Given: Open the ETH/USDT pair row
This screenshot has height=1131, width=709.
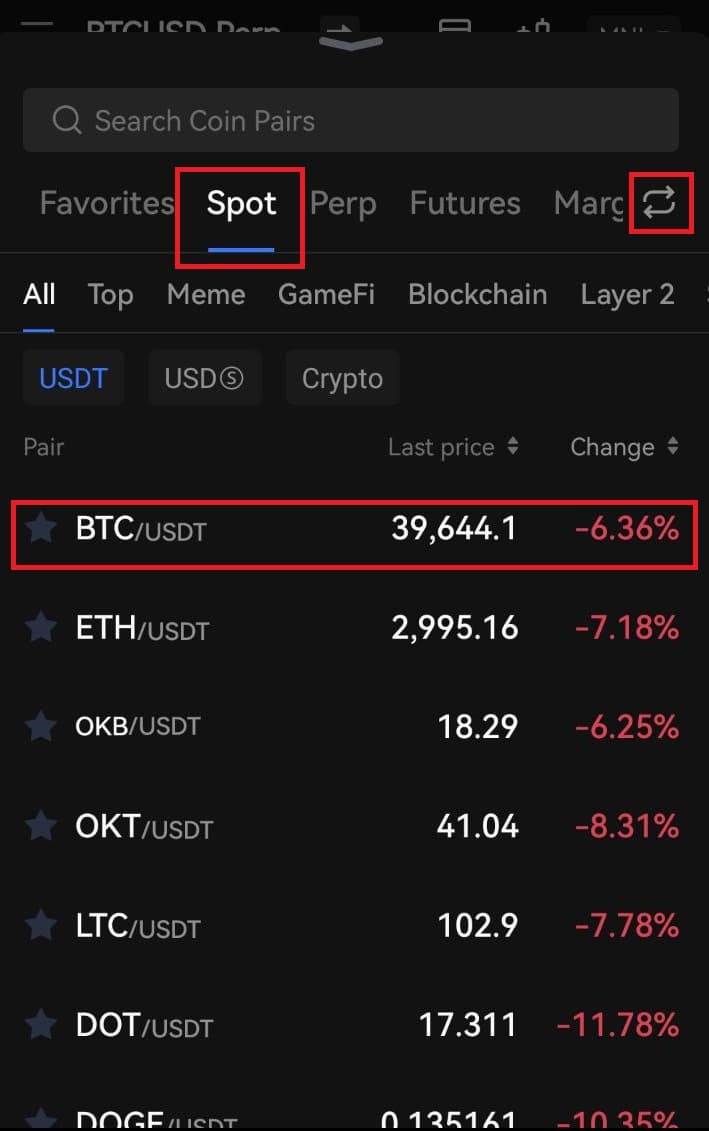Looking at the screenshot, I should [354, 628].
